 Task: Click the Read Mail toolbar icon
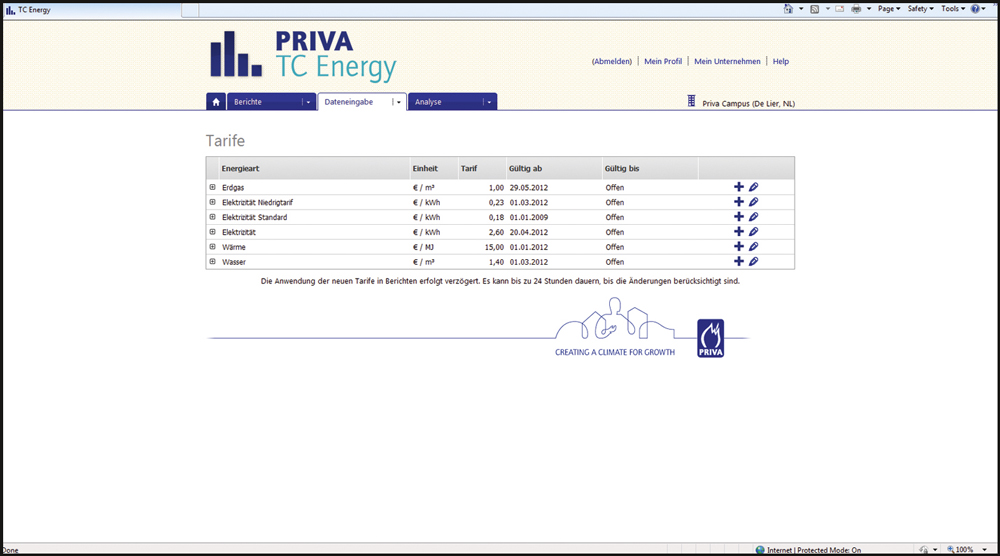[840, 9]
